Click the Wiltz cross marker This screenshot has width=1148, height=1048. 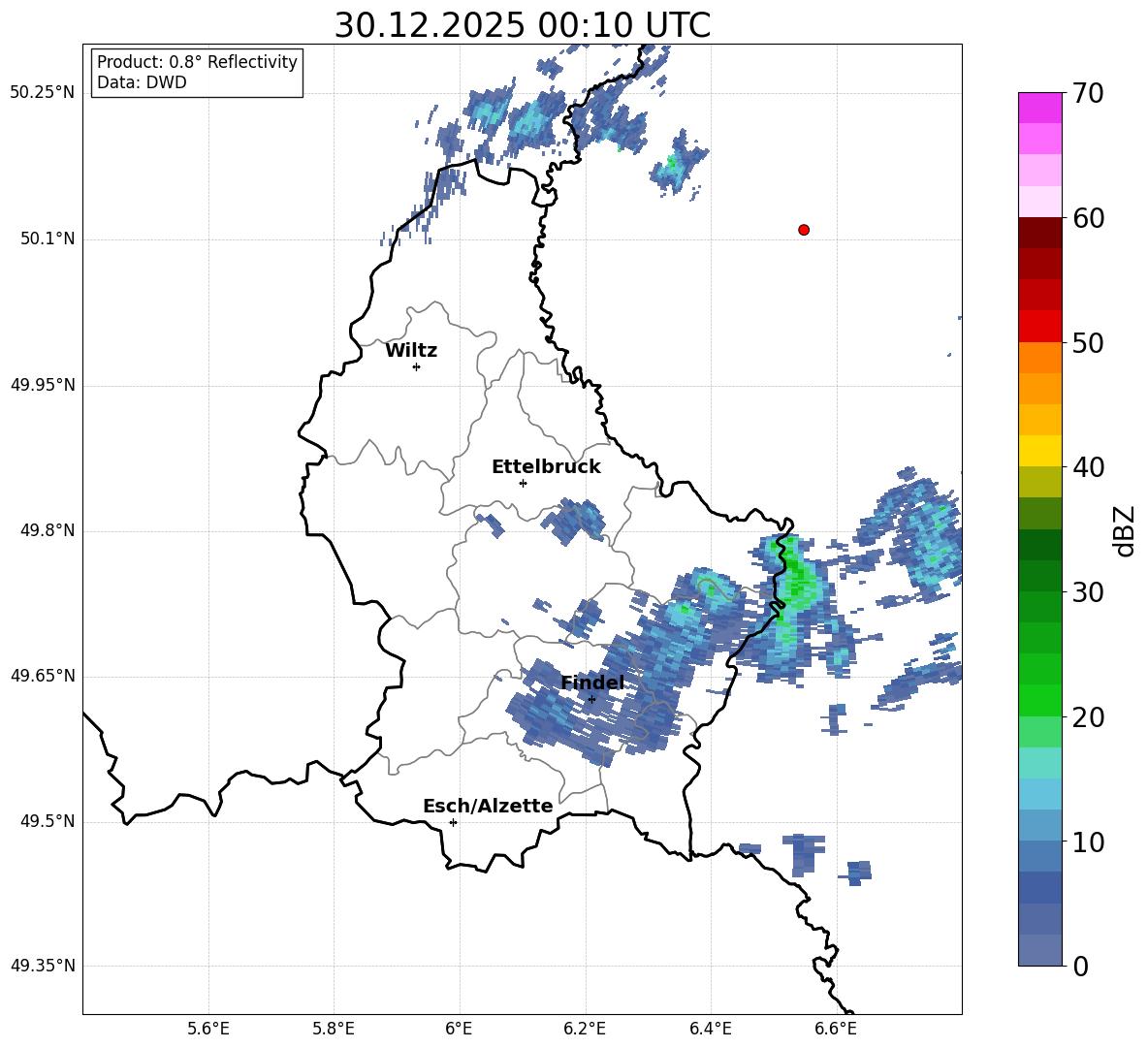pos(417,366)
